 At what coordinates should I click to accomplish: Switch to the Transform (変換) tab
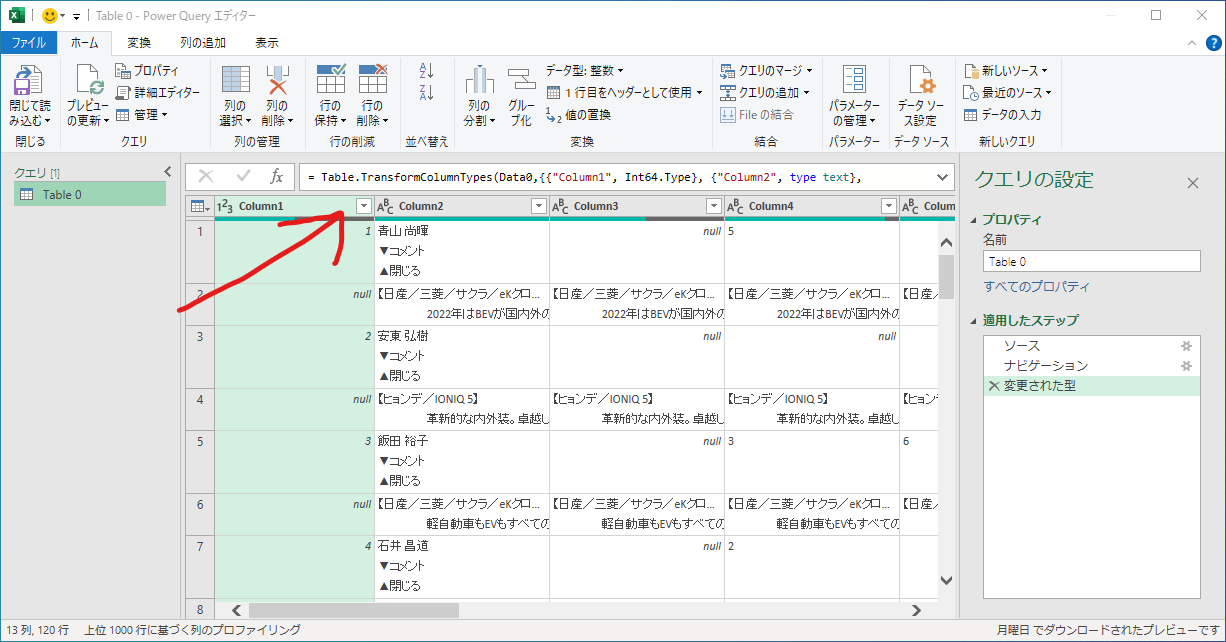[x=139, y=43]
